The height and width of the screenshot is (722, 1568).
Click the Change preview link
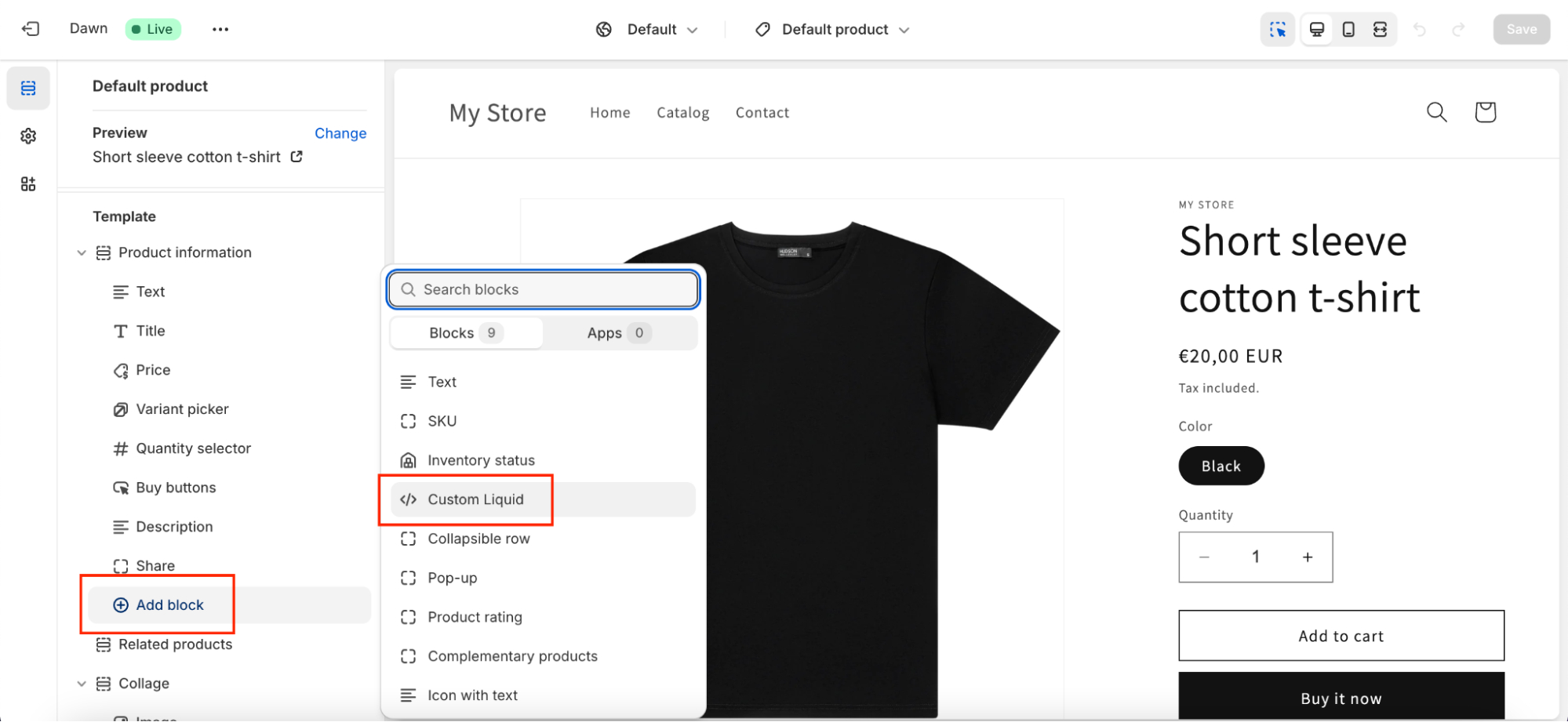click(340, 133)
